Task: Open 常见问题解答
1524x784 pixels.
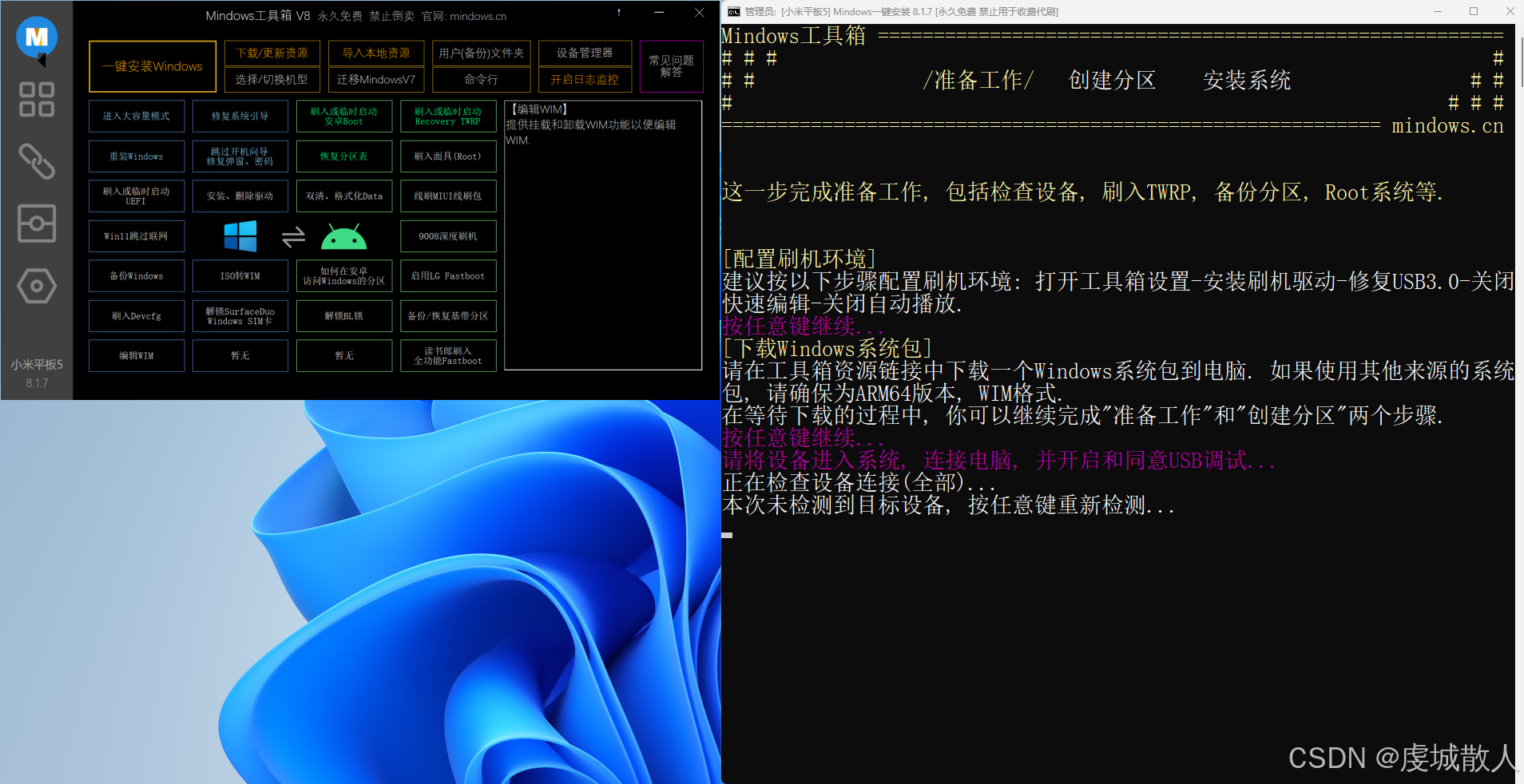Action: 671,66
